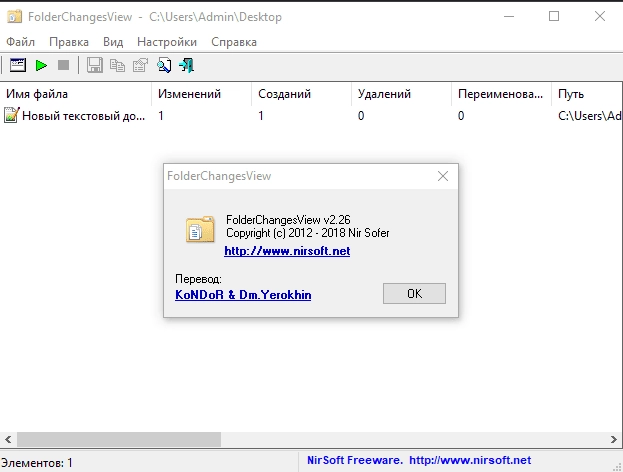This screenshot has height=472, width=623.
Task: Open the Файл menu
Action: pos(20,42)
